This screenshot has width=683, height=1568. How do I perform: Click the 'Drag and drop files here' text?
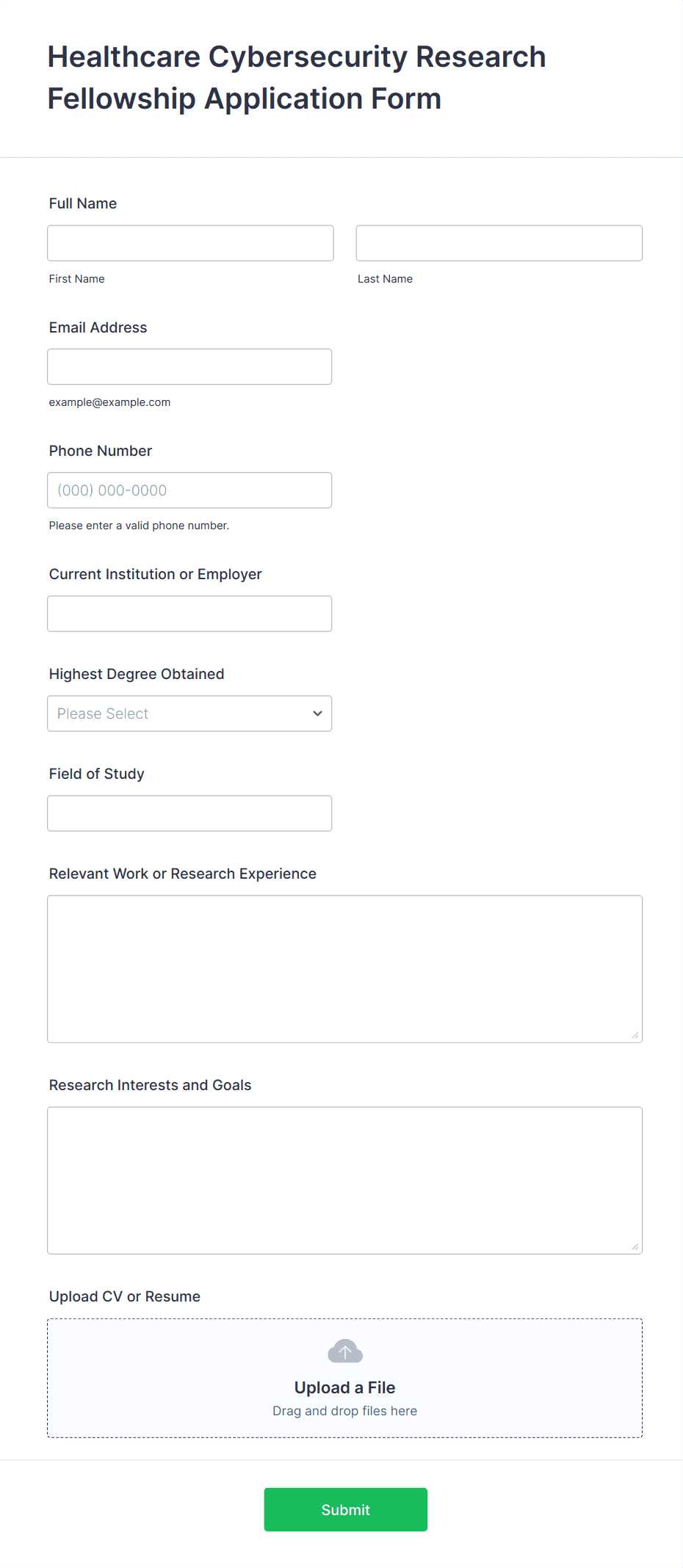coord(344,1411)
